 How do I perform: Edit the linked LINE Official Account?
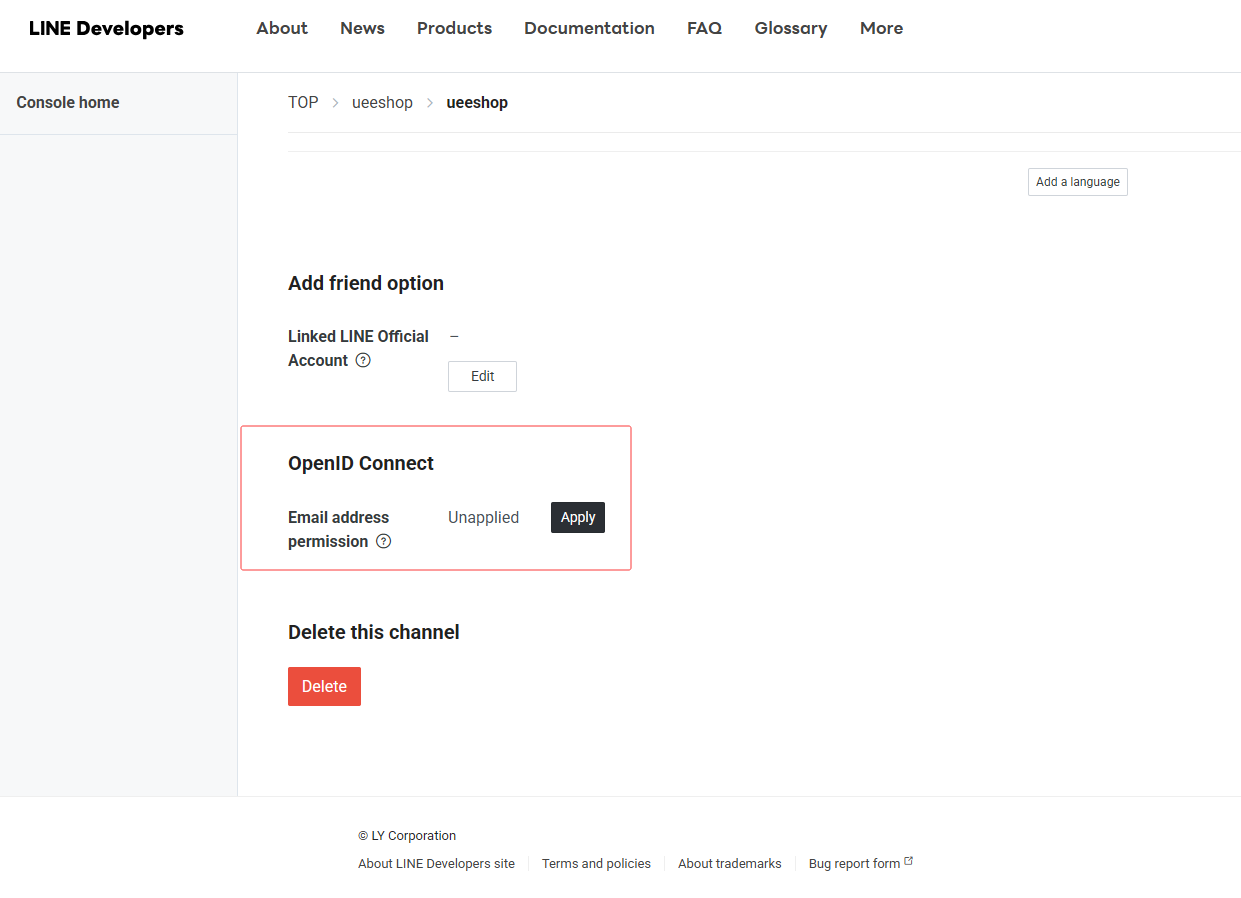482,376
